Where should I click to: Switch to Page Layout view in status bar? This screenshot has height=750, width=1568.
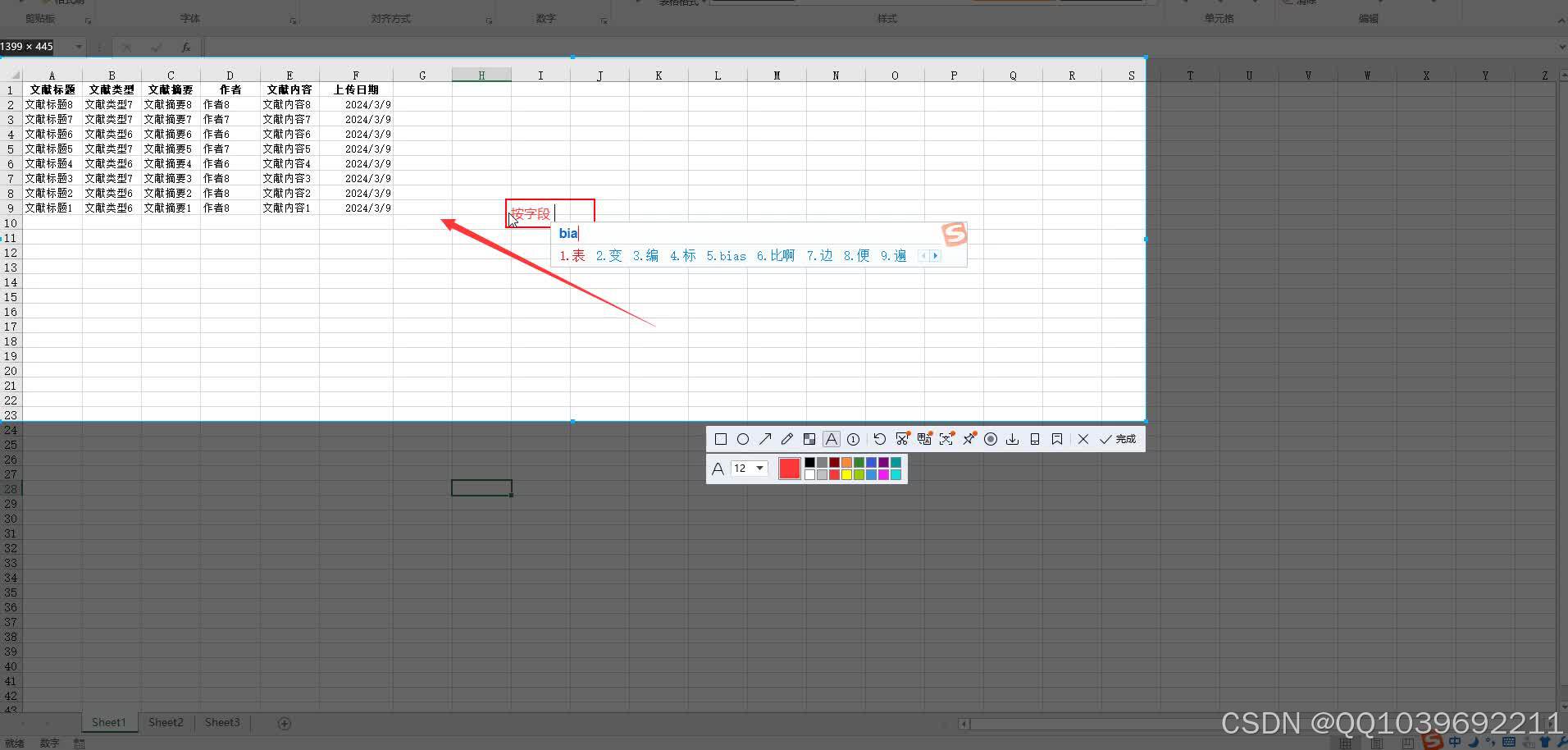(x=1376, y=743)
